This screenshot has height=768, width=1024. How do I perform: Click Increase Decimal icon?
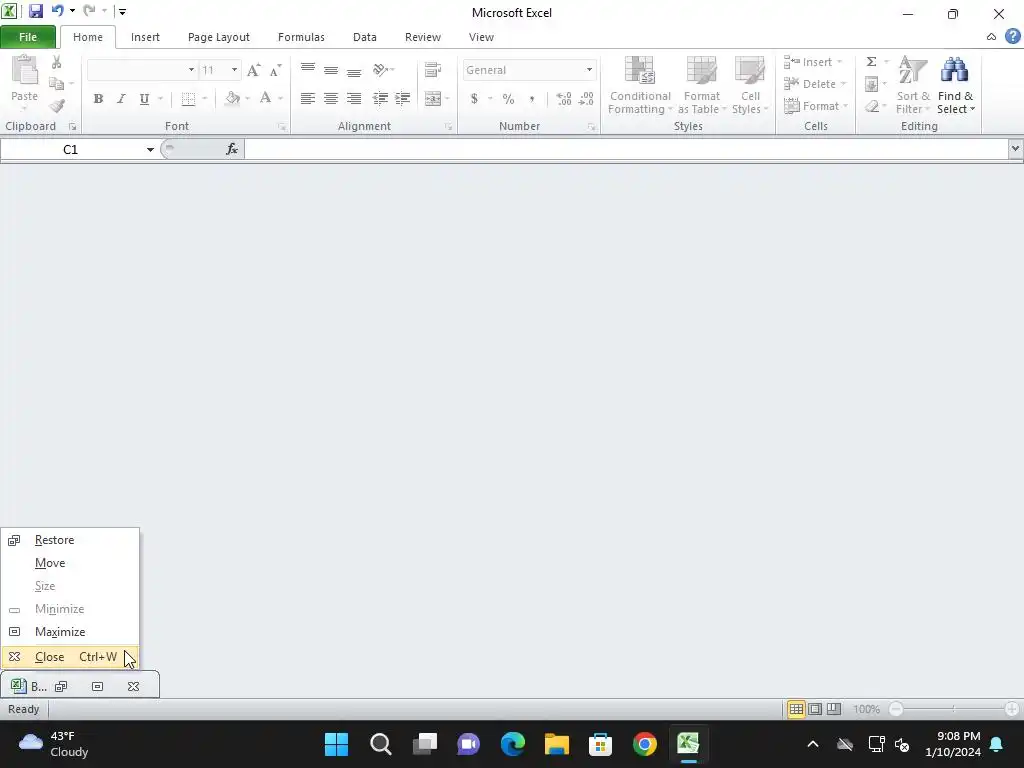point(564,99)
